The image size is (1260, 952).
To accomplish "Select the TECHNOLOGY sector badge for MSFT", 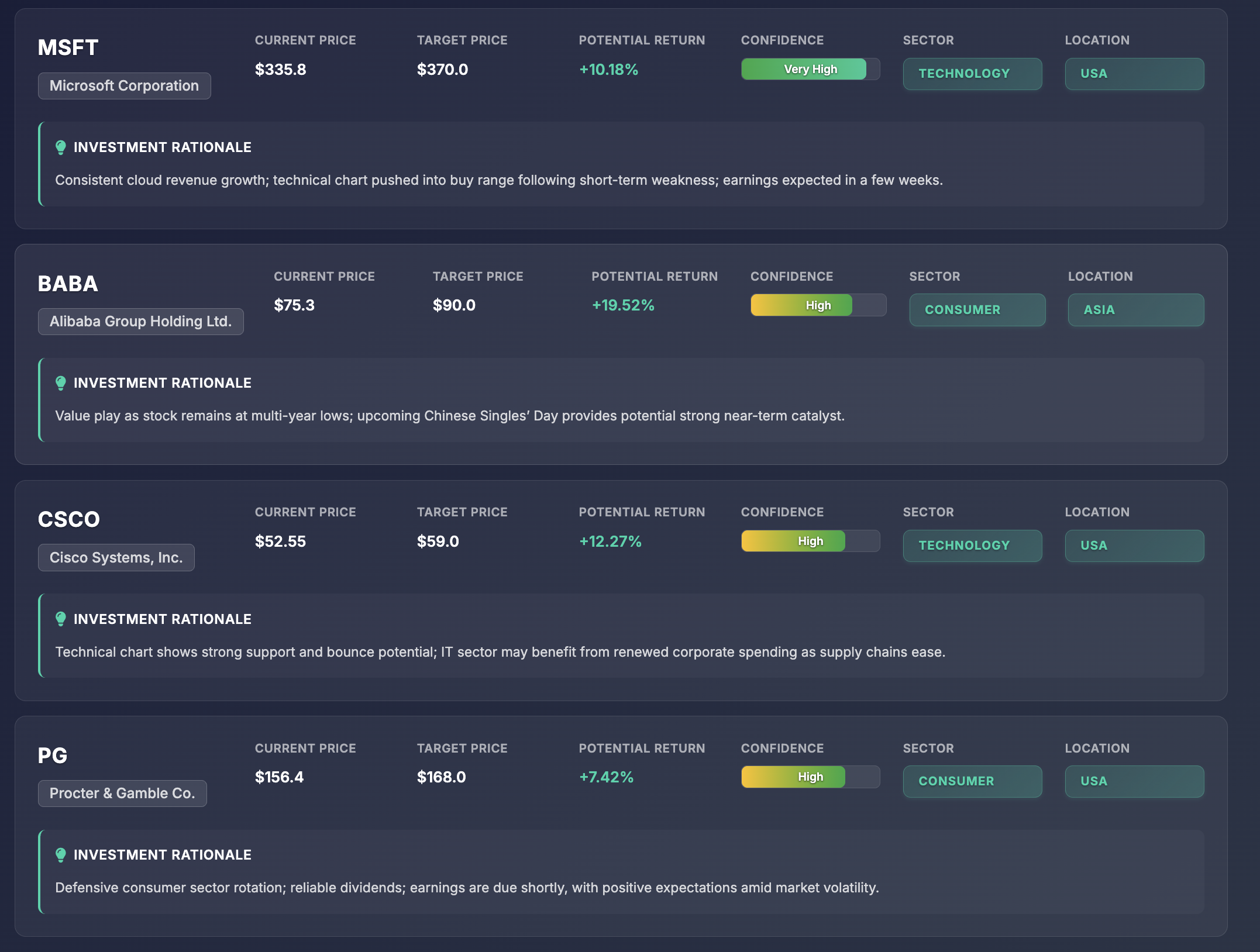I will click(972, 74).
